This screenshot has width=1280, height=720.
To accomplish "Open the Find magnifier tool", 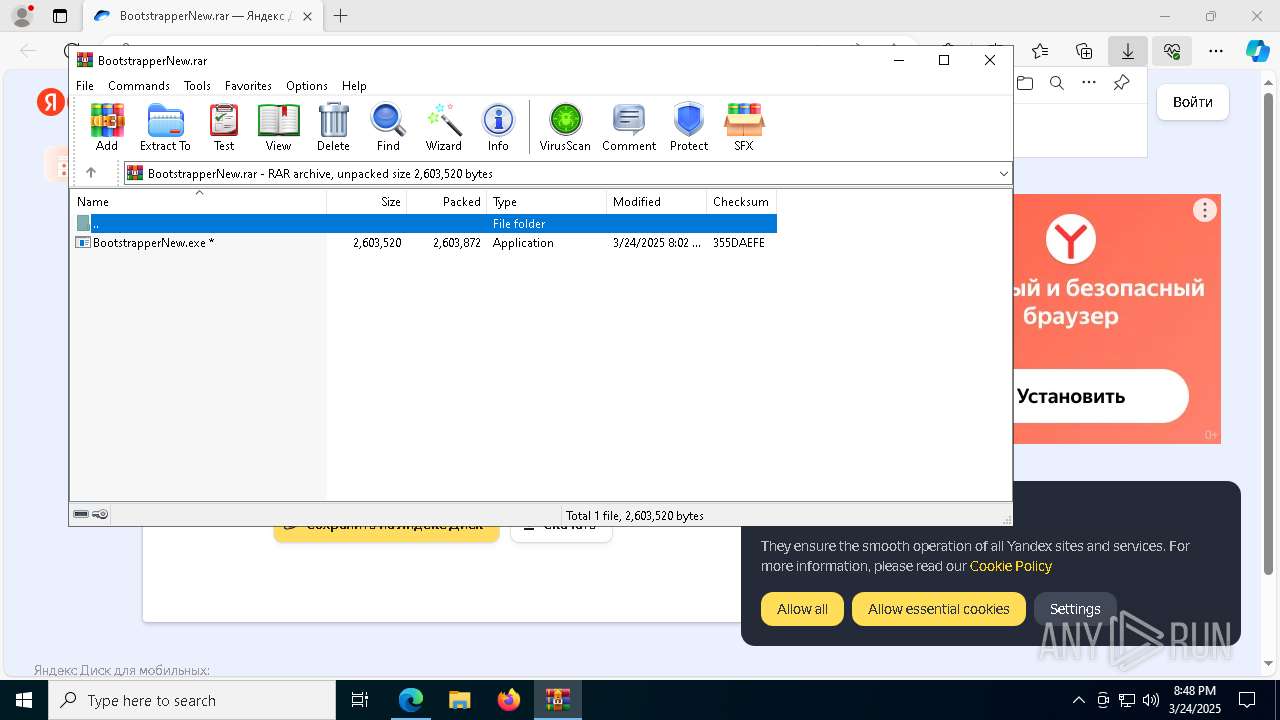I will coord(388,127).
